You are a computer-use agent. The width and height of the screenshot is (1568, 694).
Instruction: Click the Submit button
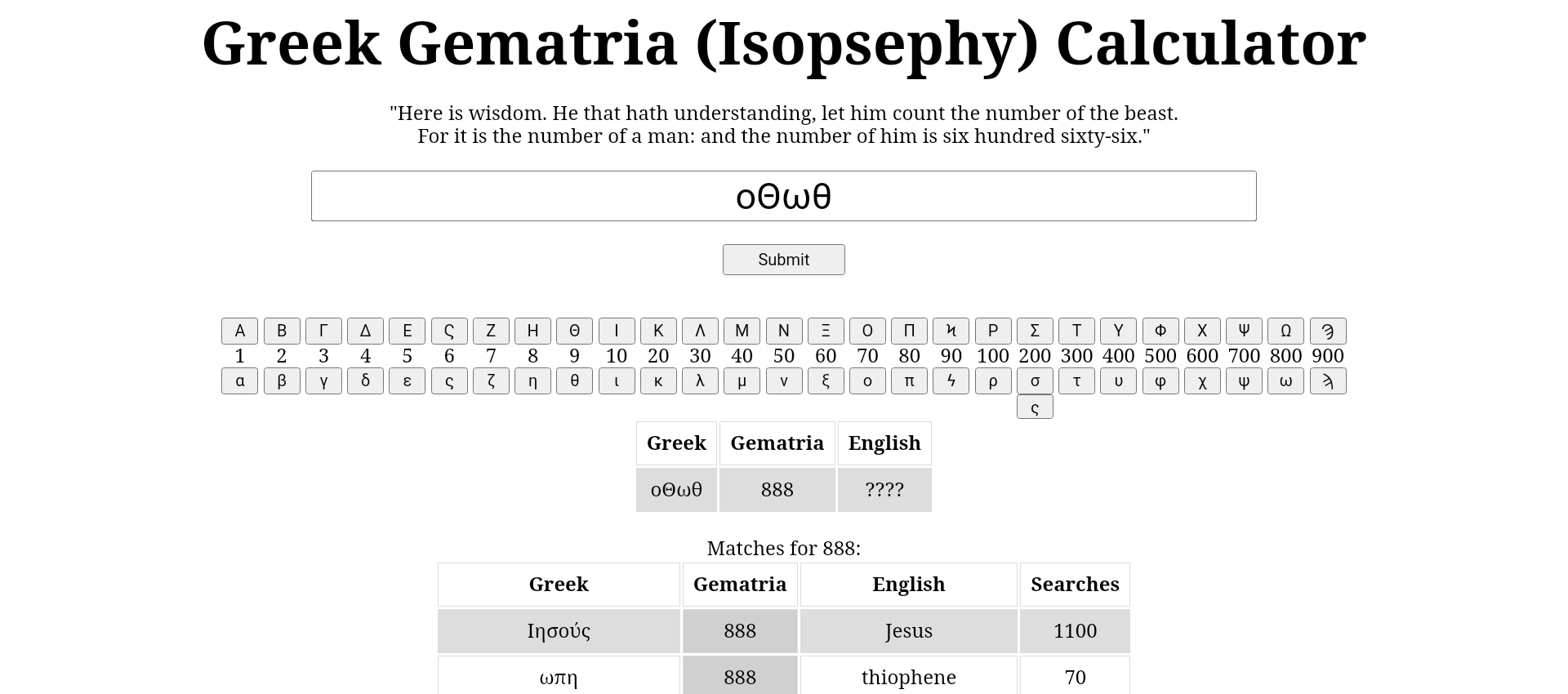tap(783, 260)
